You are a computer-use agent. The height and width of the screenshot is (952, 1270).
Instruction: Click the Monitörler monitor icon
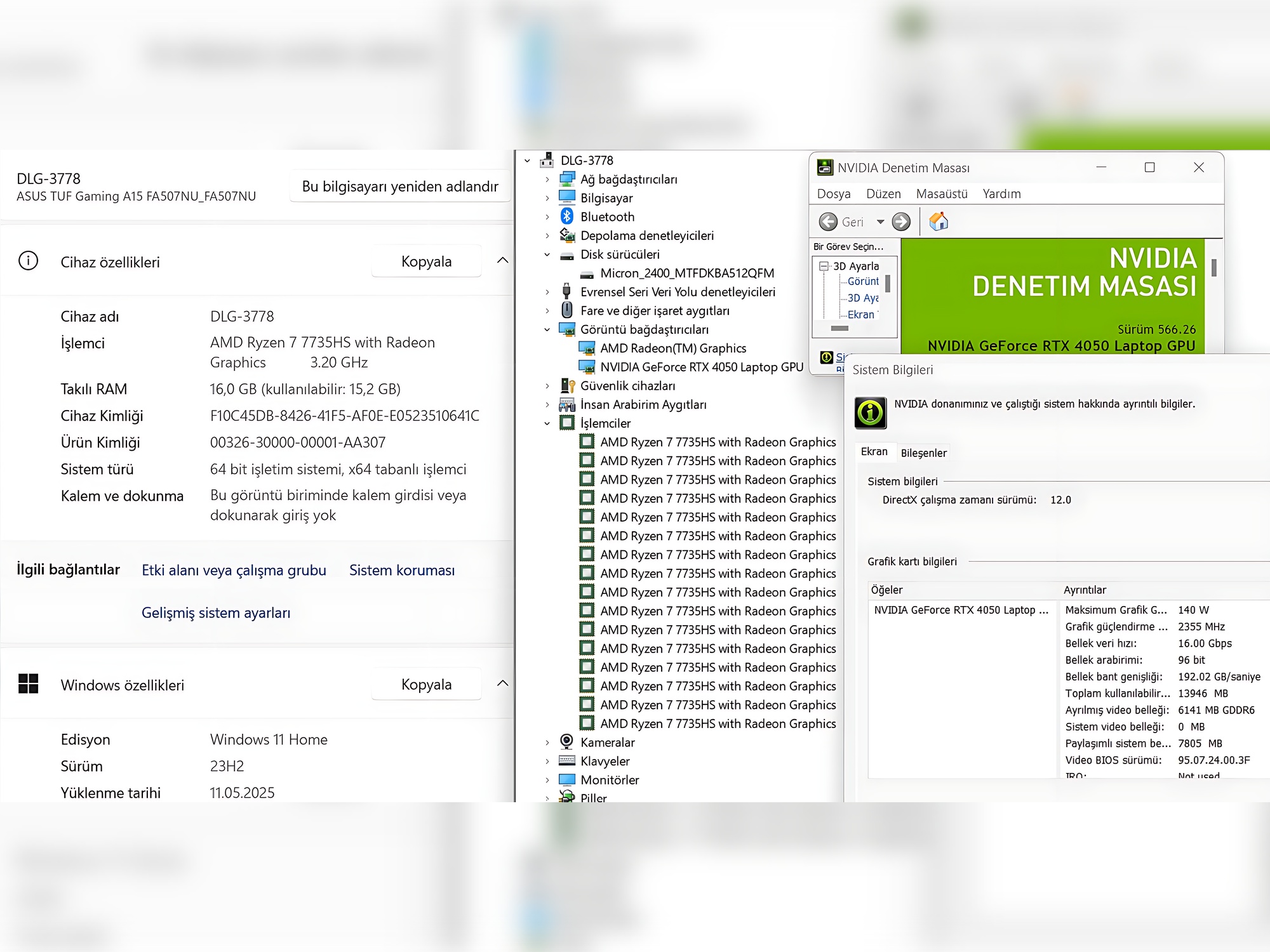click(567, 779)
